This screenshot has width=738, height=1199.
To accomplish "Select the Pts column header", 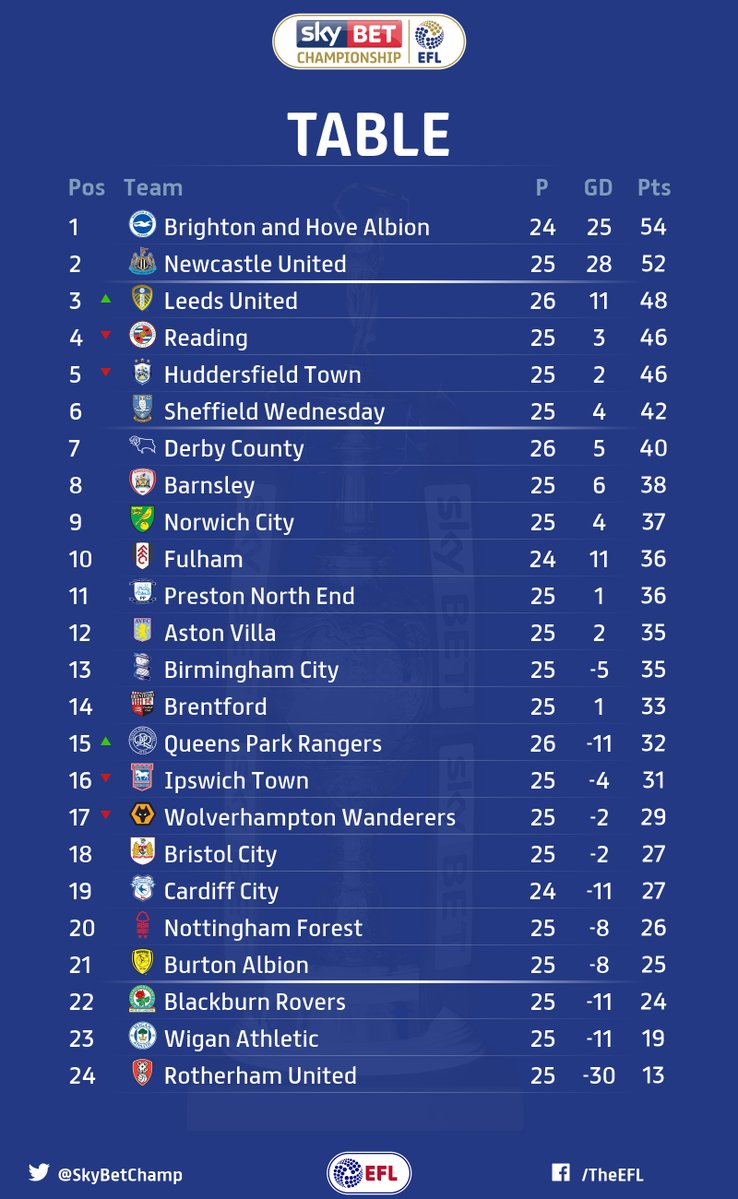I will pyautogui.click(x=654, y=187).
